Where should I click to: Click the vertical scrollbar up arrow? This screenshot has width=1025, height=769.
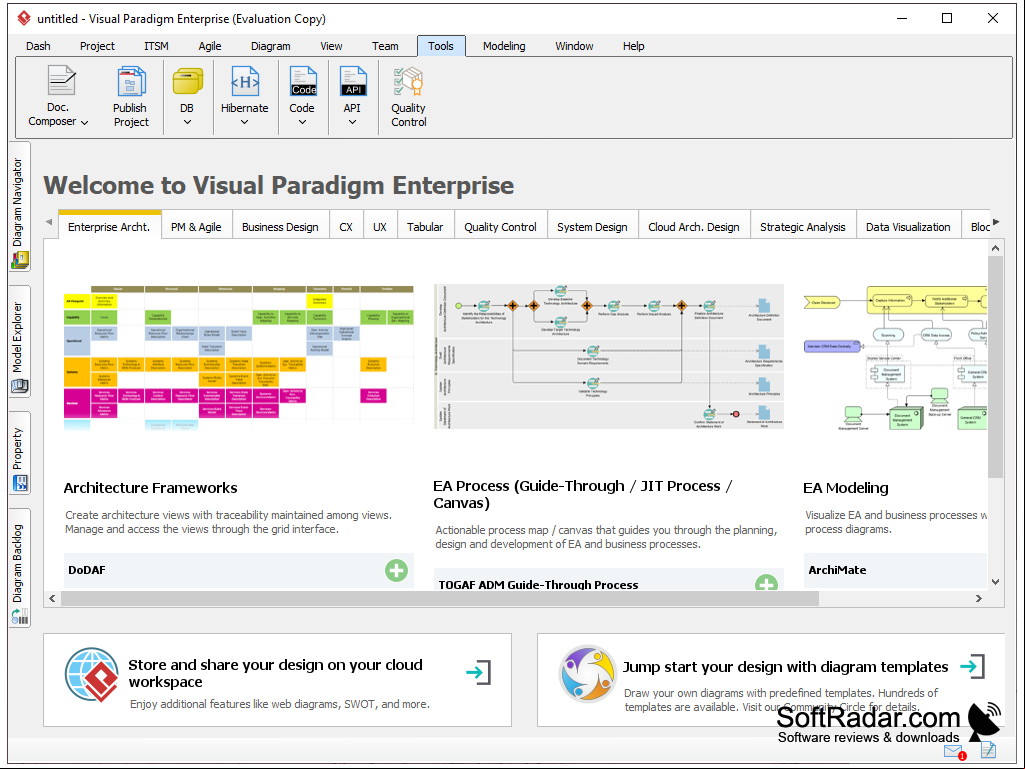click(995, 248)
